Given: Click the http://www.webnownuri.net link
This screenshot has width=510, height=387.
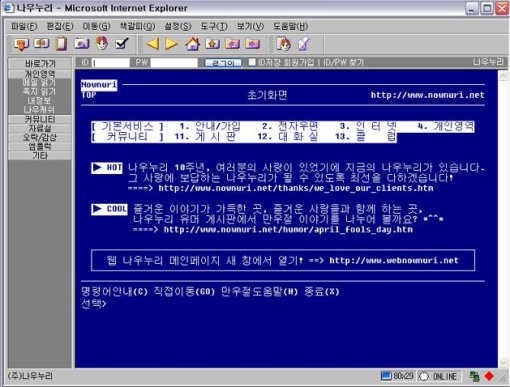Looking at the screenshot, I should (x=394, y=260).
